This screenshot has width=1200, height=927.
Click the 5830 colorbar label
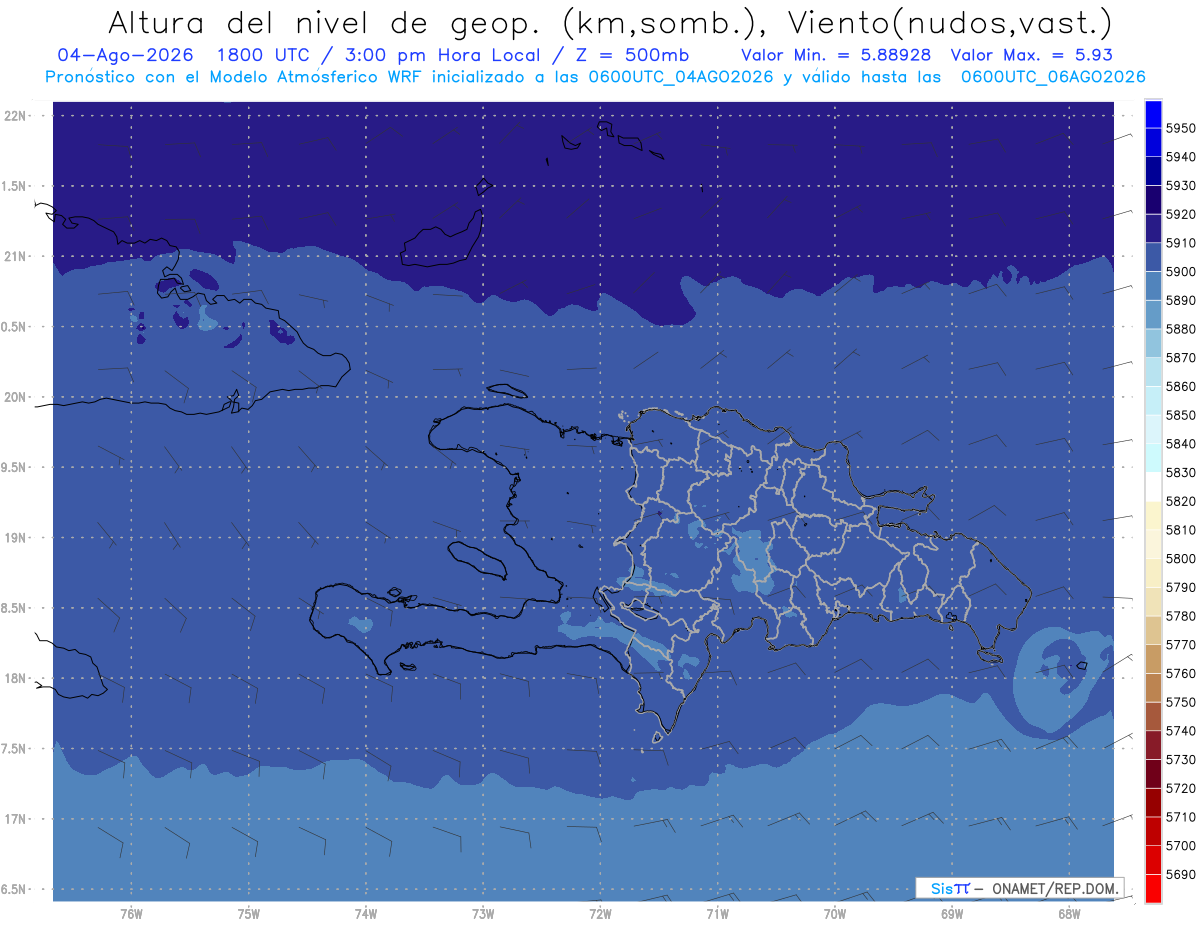coord(1181,473)
